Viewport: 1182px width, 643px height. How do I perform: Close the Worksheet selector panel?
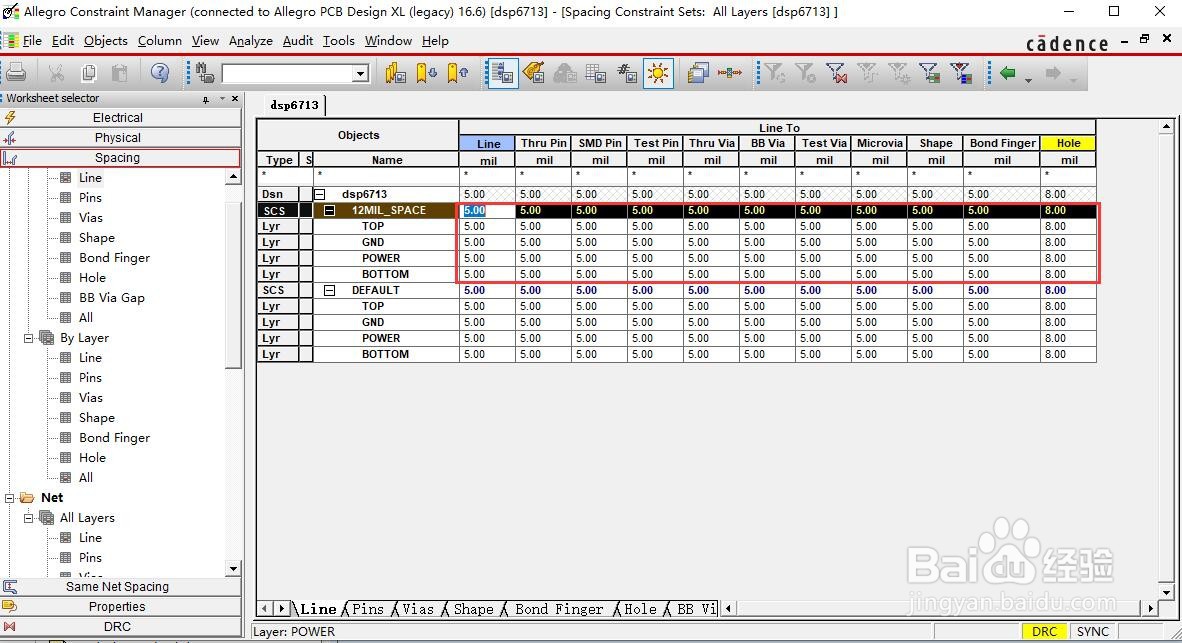tap(235, 99)
